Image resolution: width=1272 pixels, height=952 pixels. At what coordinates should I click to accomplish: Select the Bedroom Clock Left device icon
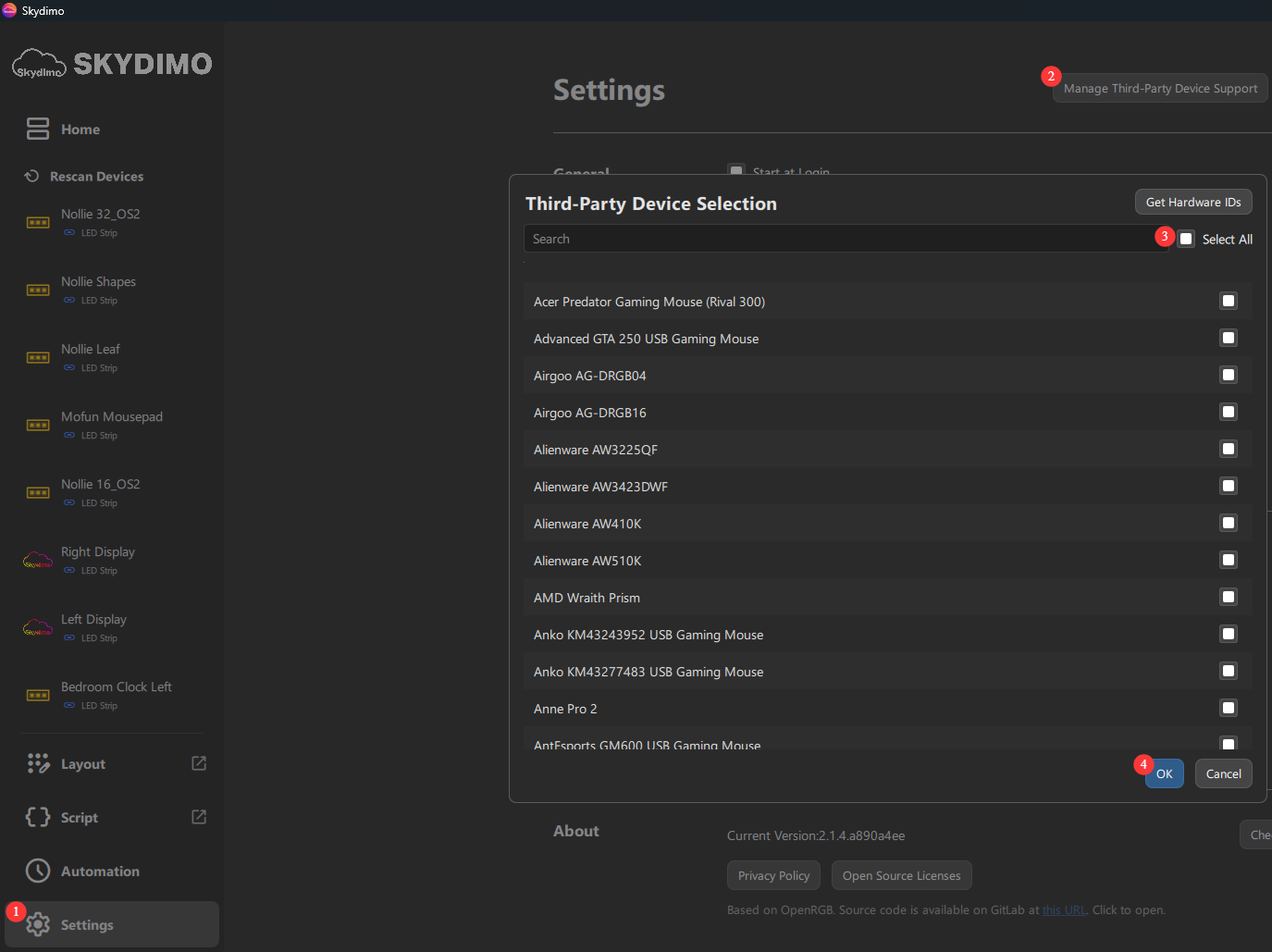tap(38, 696)
